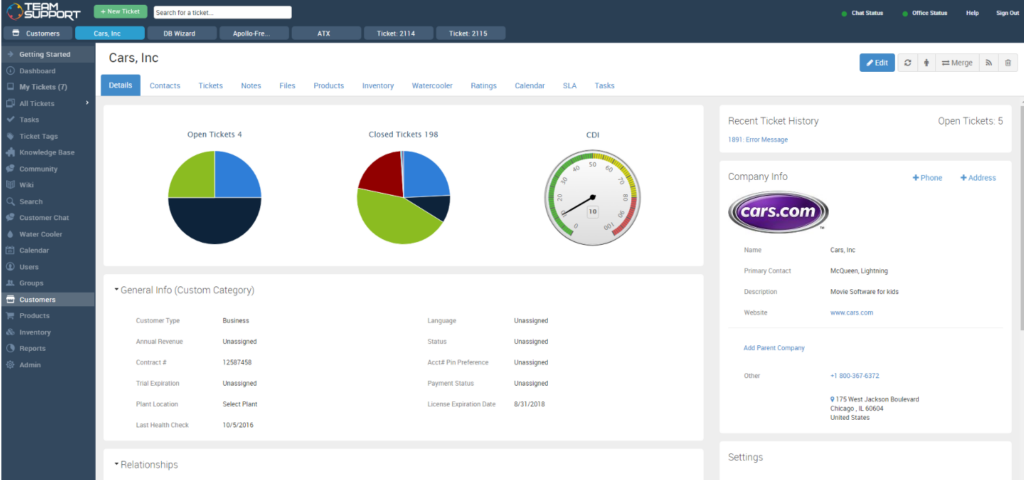Click the Tasks checkmark icon in sidebar
The height and width of the screenshot is (480, 1024).
[x=10, y=120]
